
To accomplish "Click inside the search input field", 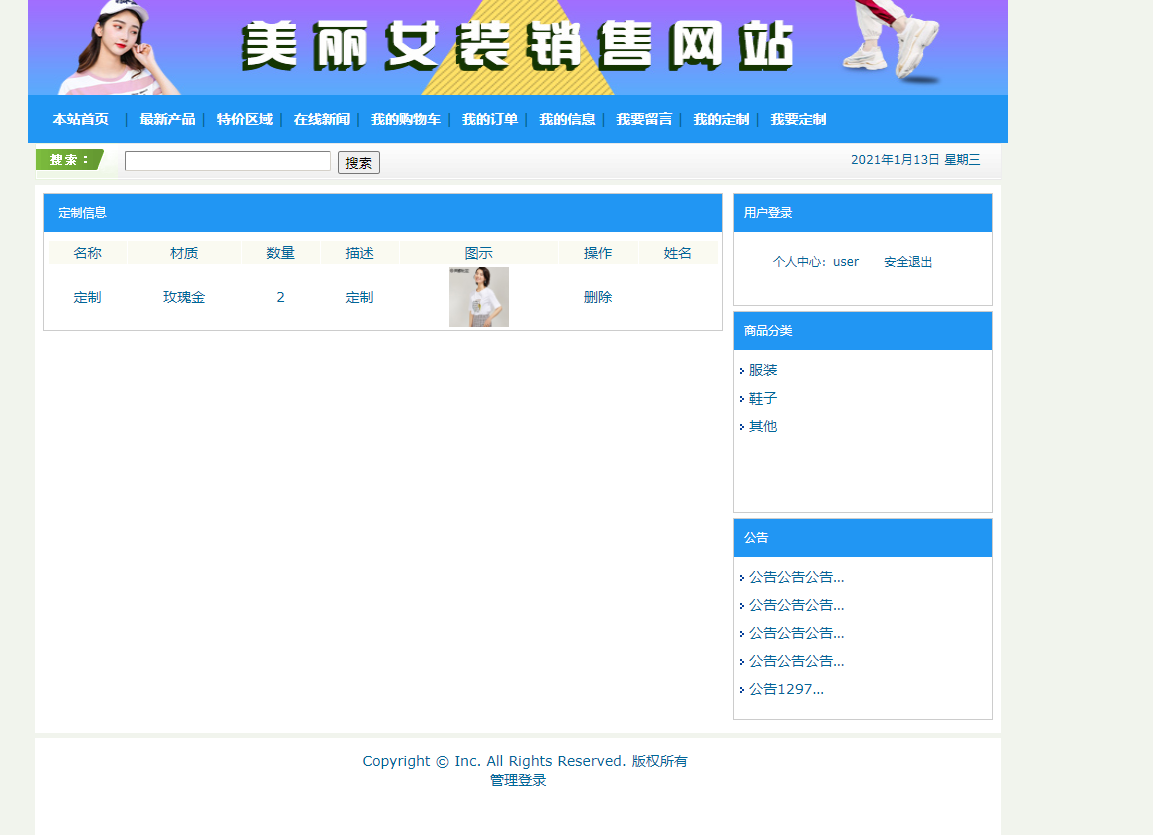I will (227, 160).
